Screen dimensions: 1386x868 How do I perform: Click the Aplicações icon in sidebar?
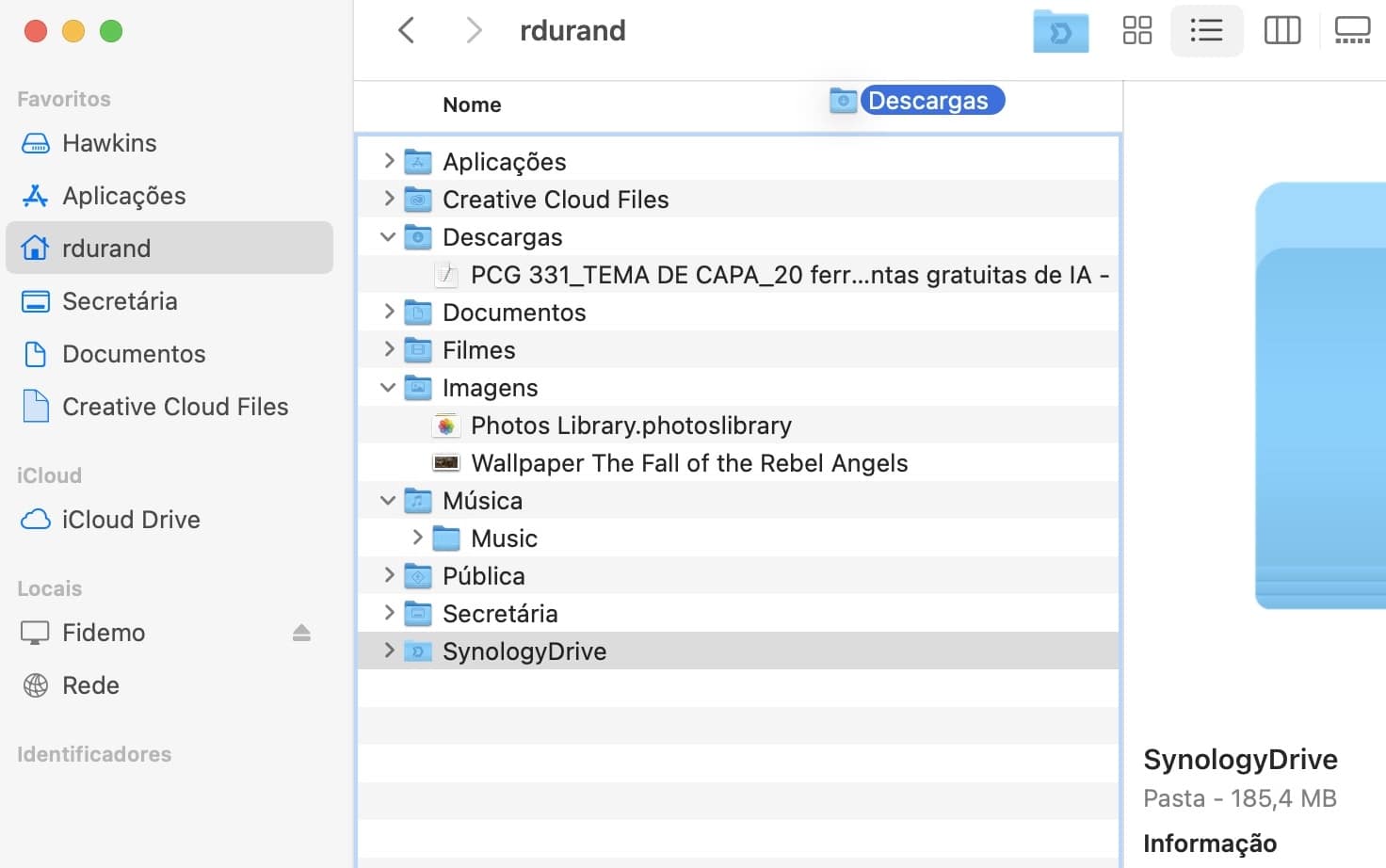(35, 196)
